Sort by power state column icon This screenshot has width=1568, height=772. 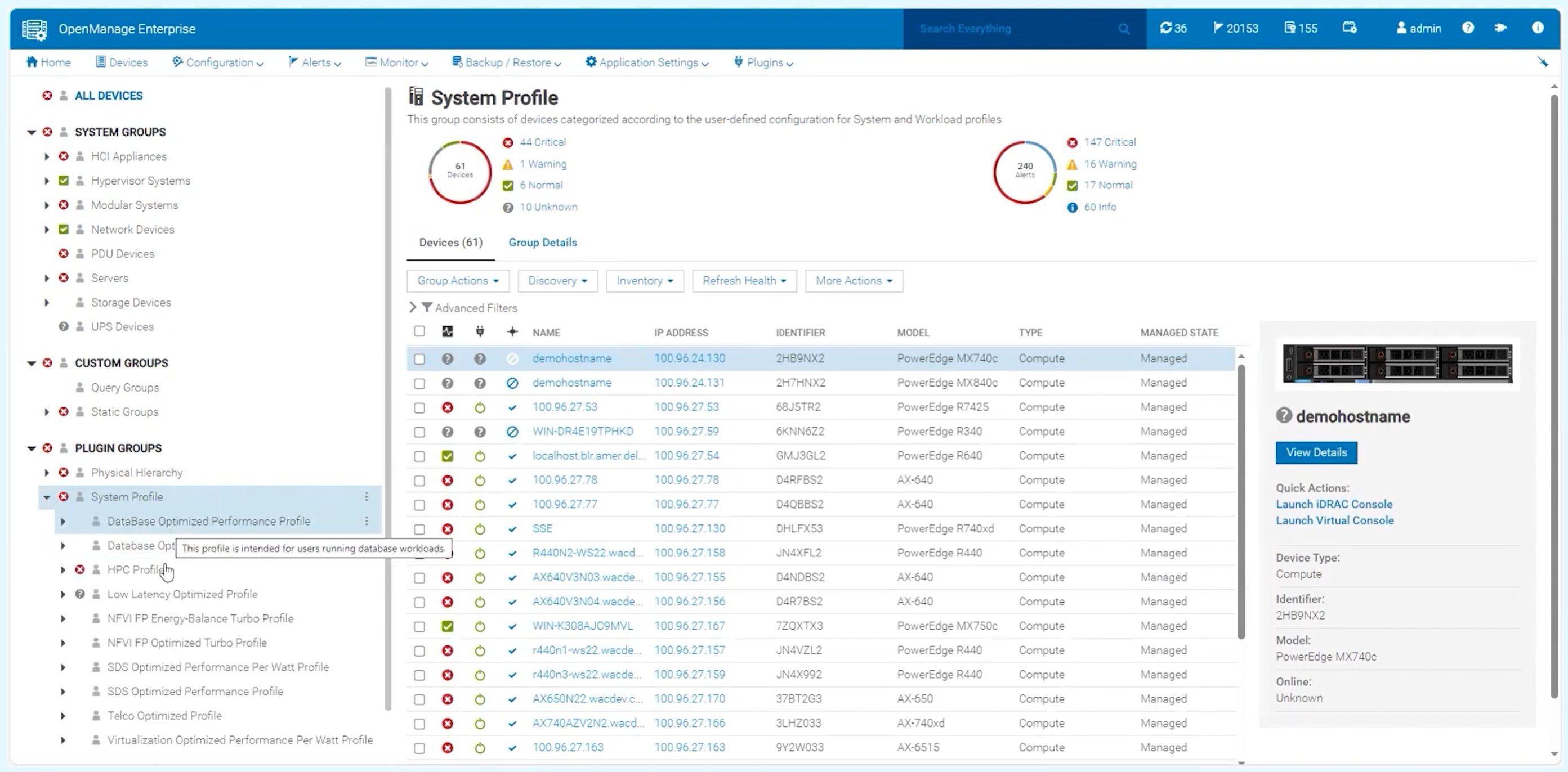pos(480,331)
